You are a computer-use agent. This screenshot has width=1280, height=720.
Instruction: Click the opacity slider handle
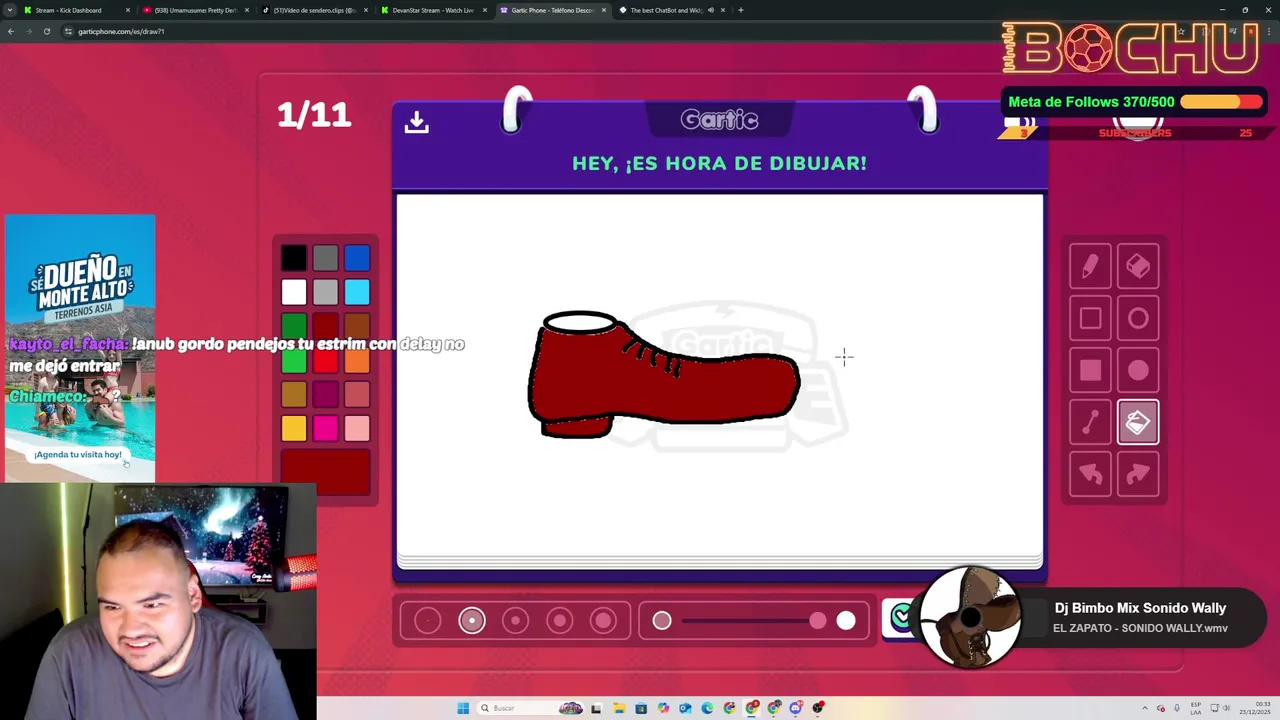(x=818, y=621)
